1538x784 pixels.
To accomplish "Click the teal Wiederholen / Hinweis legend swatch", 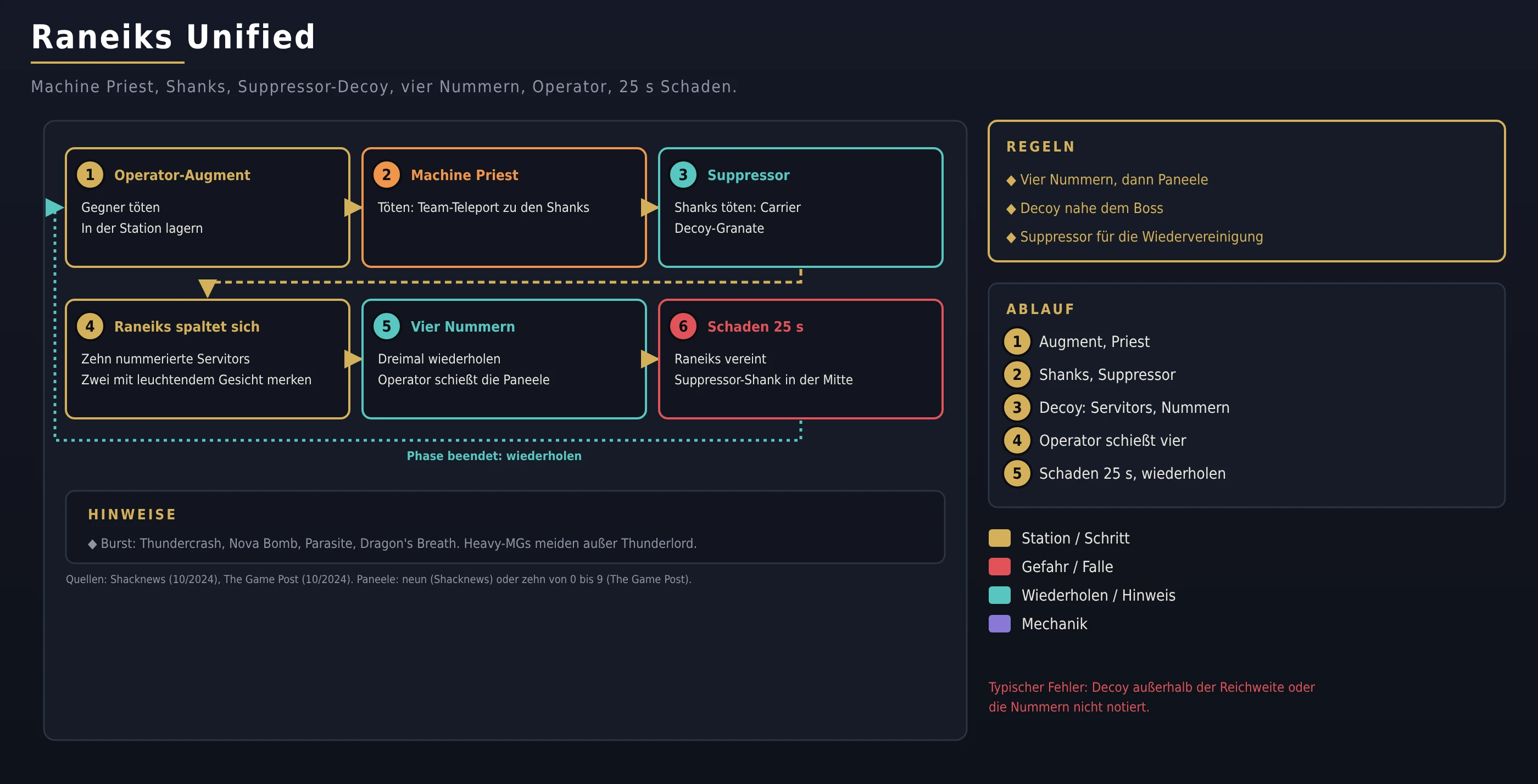I will [1000, 596].
